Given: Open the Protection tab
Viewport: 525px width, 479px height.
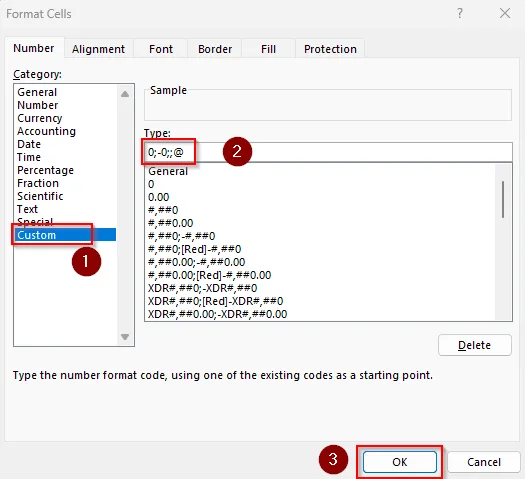Looking at the screenshot, I should pos(330,49).
